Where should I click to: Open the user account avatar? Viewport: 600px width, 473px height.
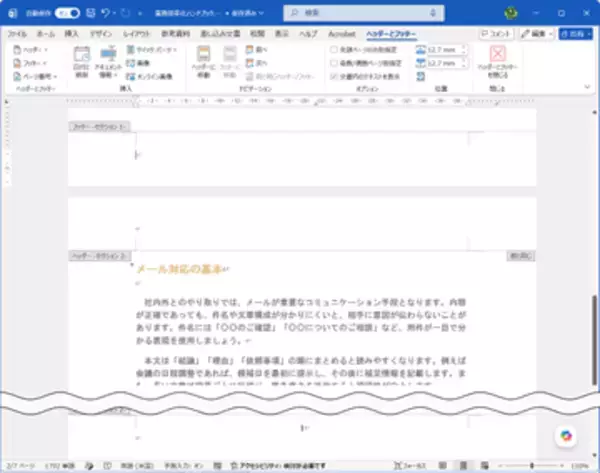(x=511, y=13)
